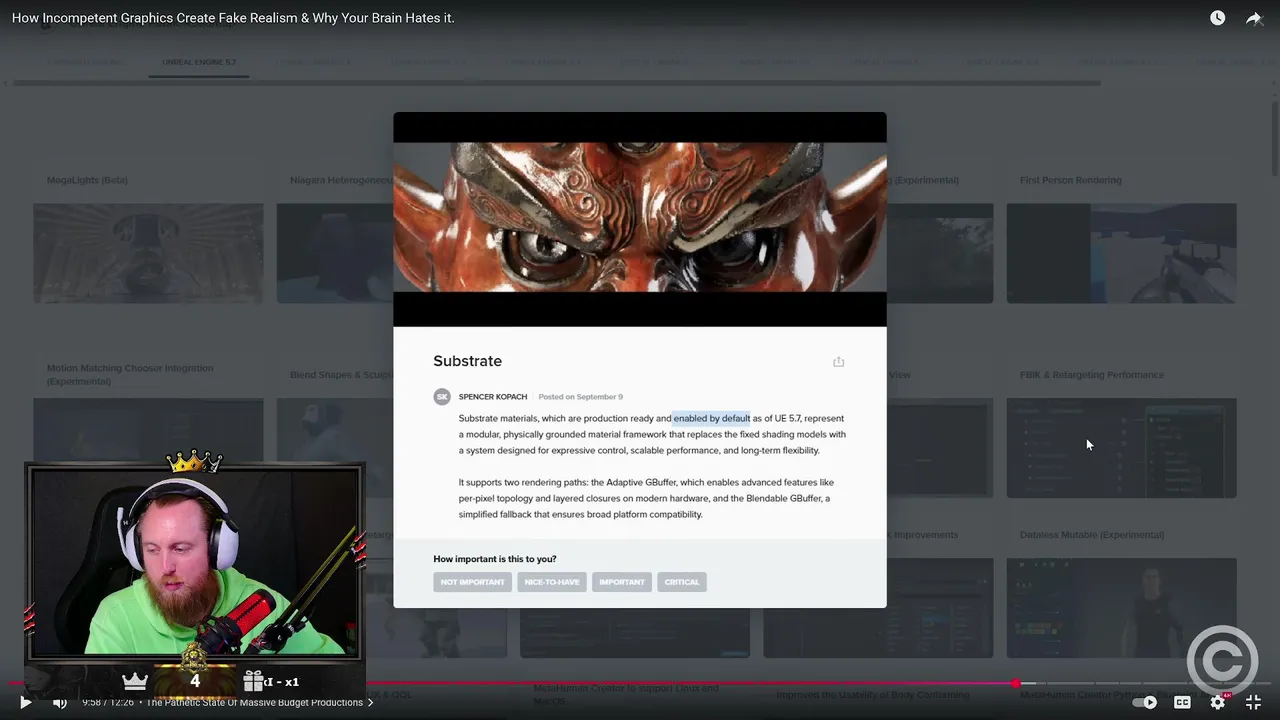Open the MegaLights (Beta) card thumbnail

pos(148,253)
